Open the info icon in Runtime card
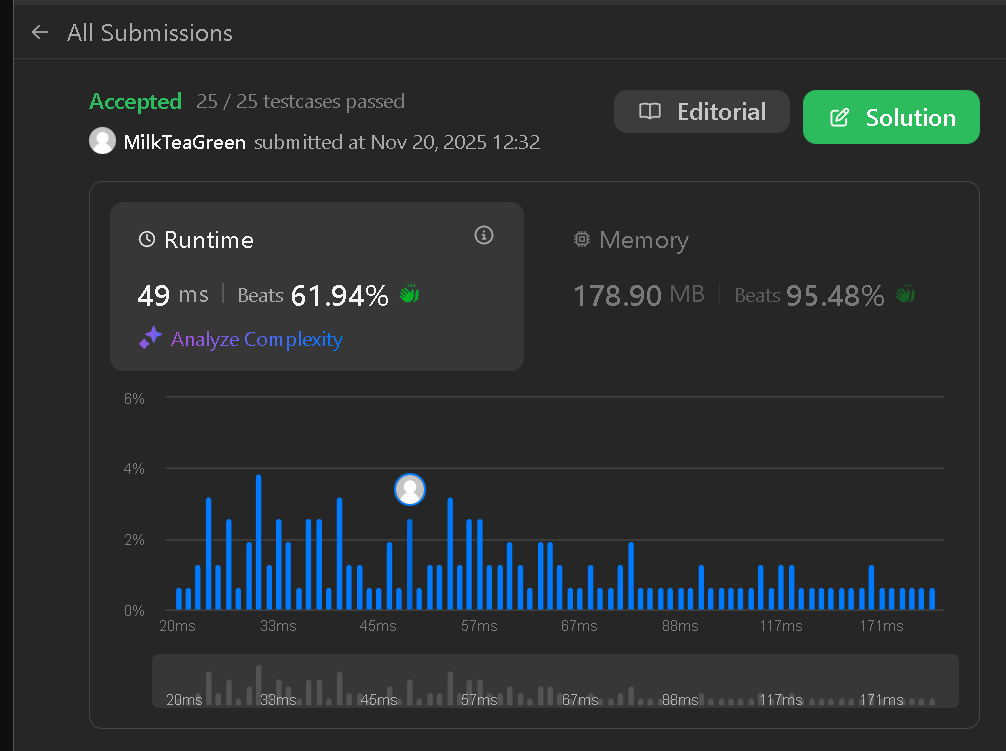 (x=484, y=236)
